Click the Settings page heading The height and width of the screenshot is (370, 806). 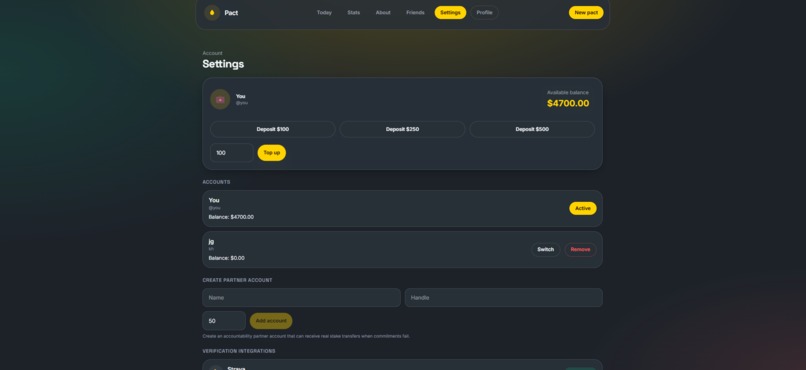point(223,64)
